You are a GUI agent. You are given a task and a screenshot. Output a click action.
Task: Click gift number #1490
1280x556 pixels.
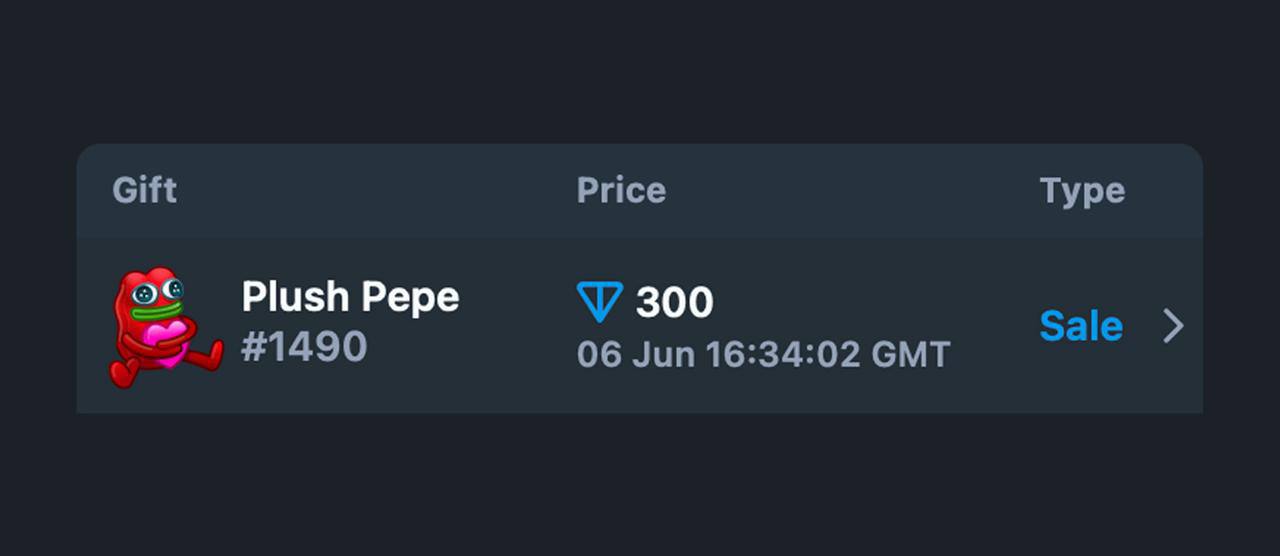[x=304, y=347]
